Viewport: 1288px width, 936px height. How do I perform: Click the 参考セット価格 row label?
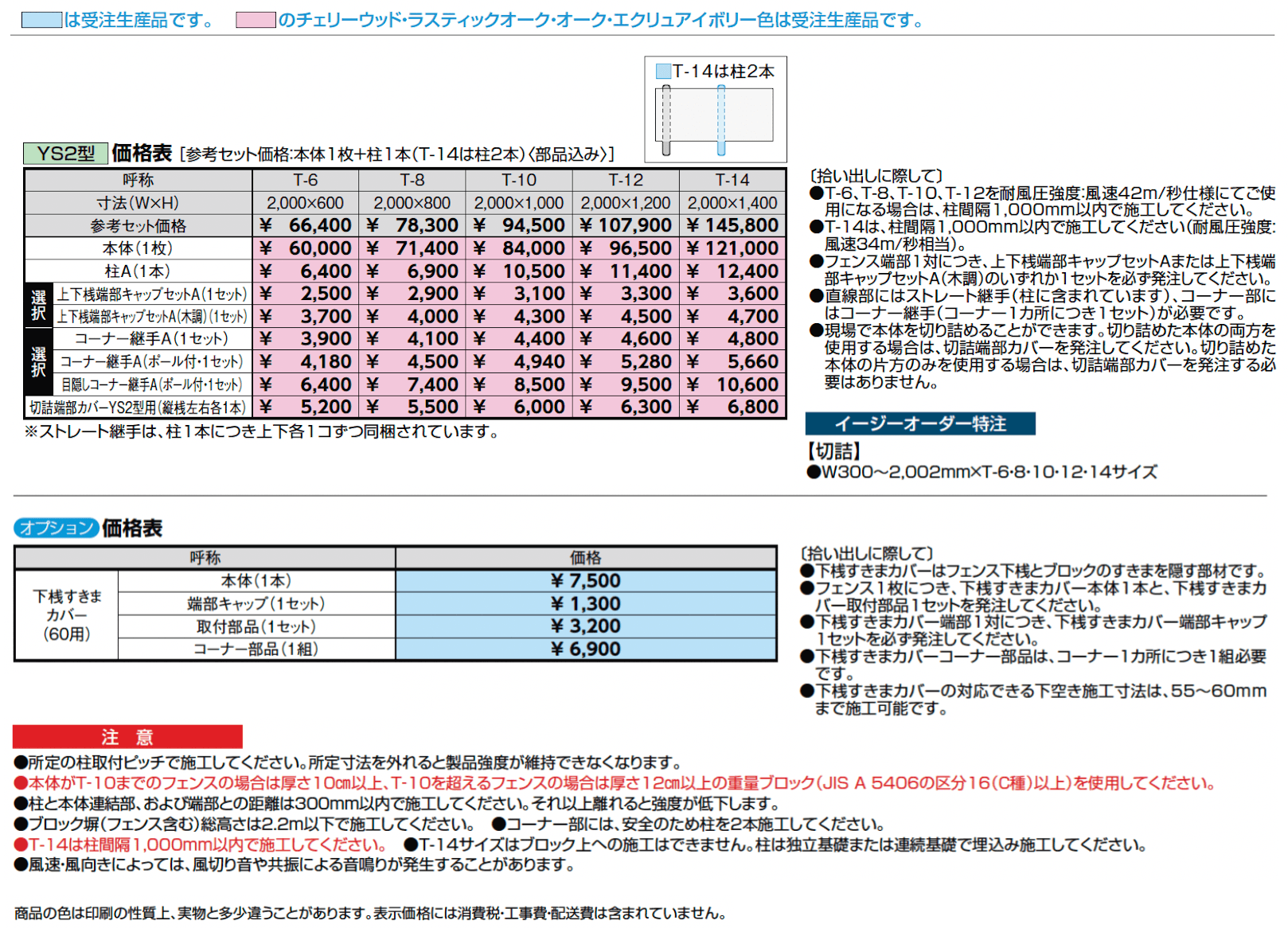pyautogui.click(x=139, y=225)
